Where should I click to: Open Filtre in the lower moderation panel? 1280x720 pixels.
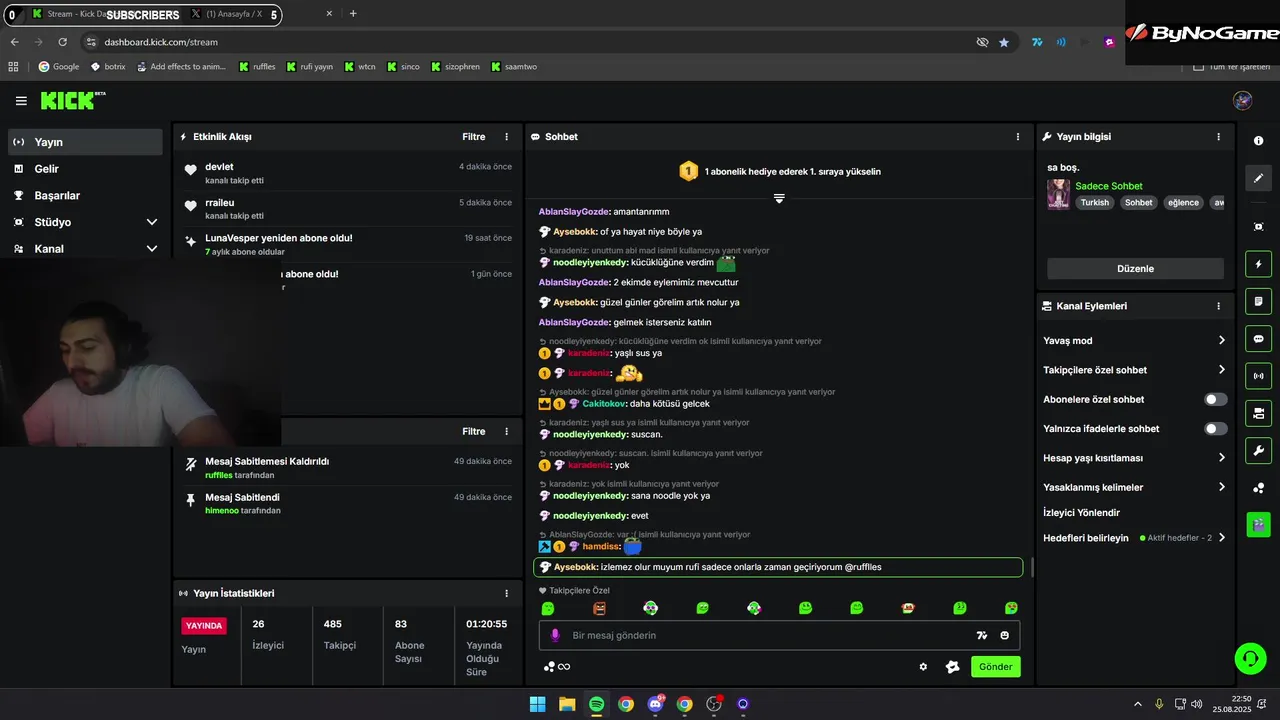pyautogui.click(x=473, y=432)
